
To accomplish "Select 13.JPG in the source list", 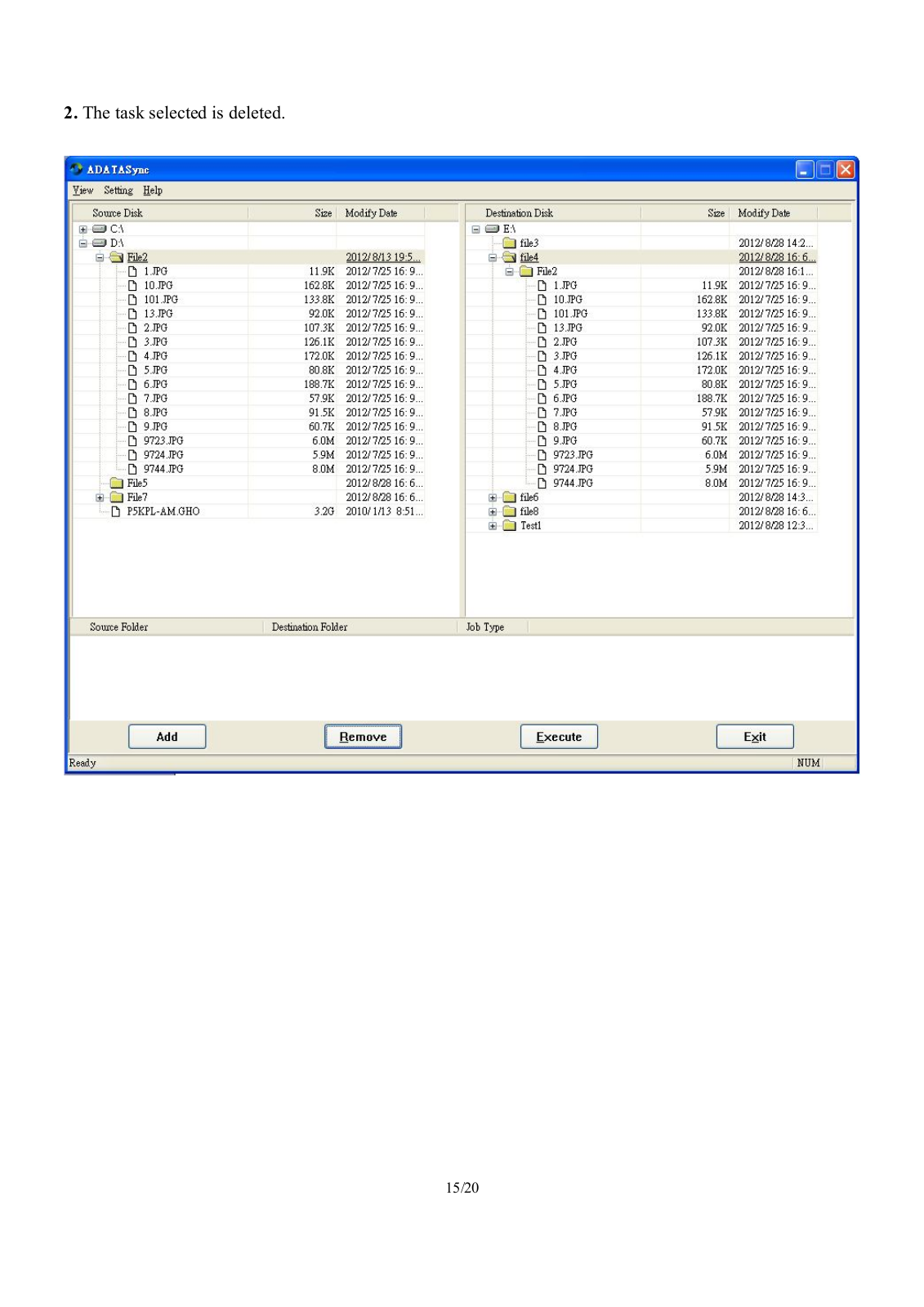I will [x=158, y=314].
